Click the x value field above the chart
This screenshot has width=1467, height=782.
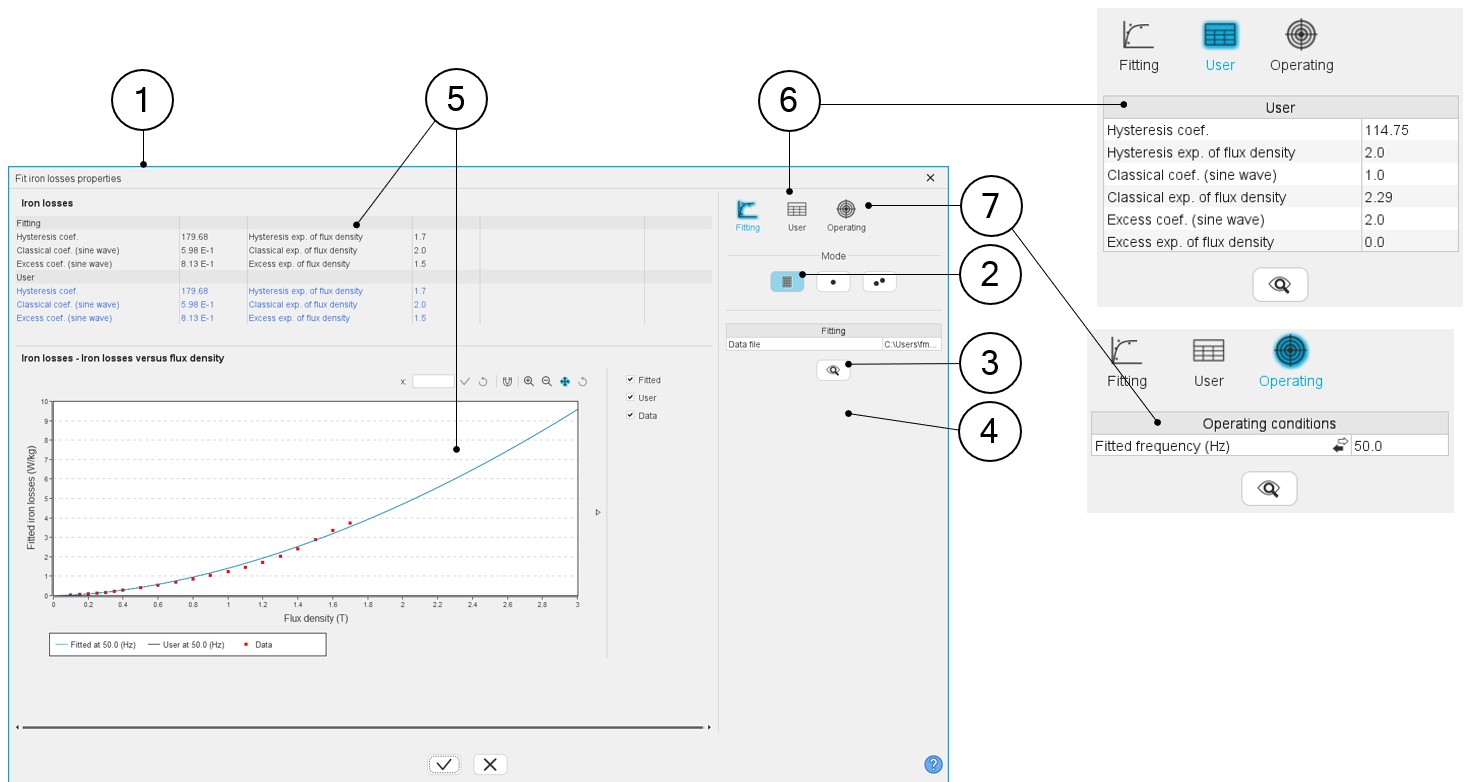pos(433,381)
